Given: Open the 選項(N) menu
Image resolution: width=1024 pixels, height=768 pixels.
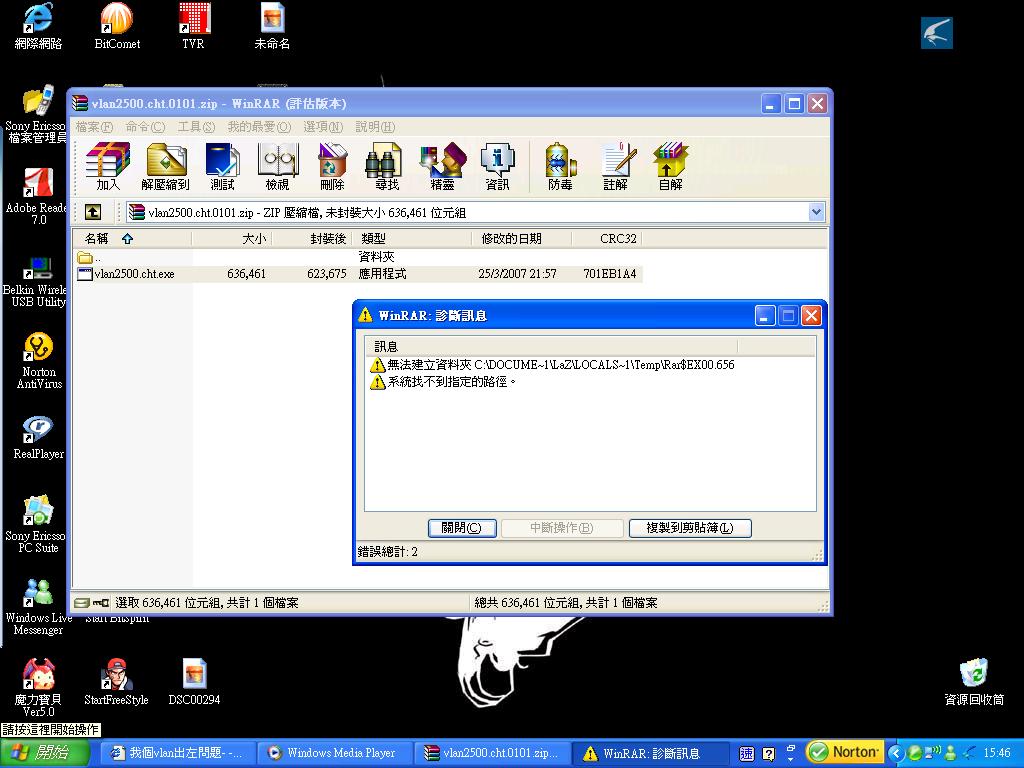Looking at the screenshot, I should 323,127.
